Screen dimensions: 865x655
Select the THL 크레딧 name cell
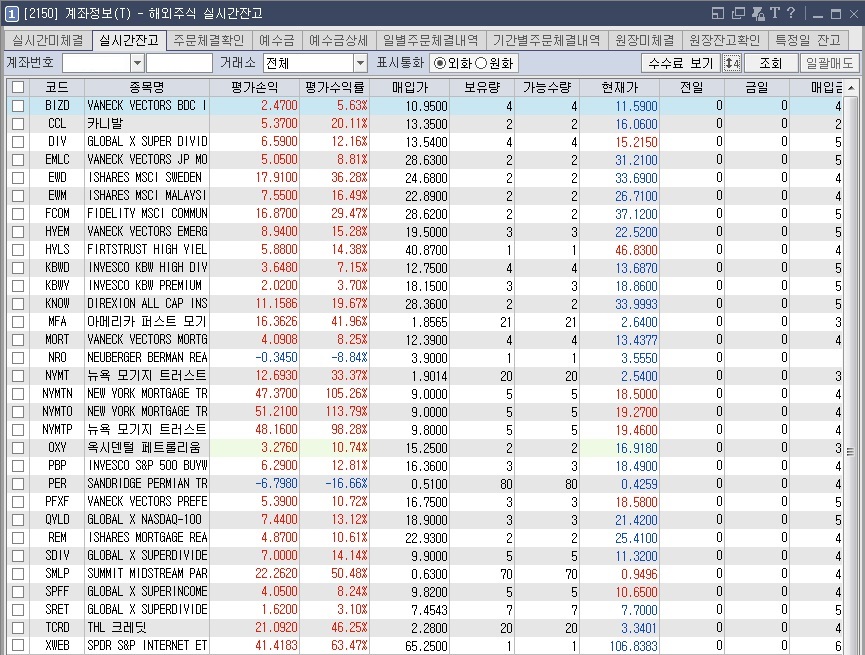tap(147, 627)
